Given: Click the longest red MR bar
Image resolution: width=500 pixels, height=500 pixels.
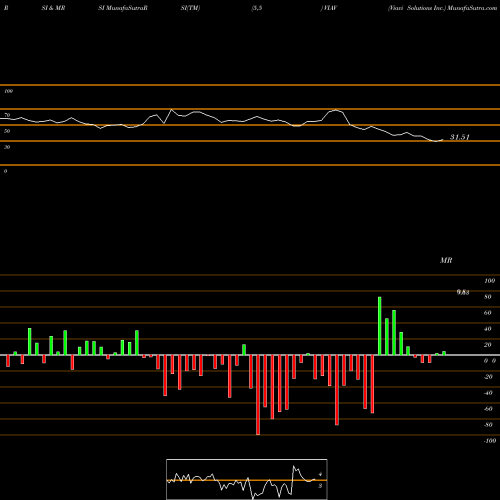Looking at the screenshot, I should coord(258,395).
